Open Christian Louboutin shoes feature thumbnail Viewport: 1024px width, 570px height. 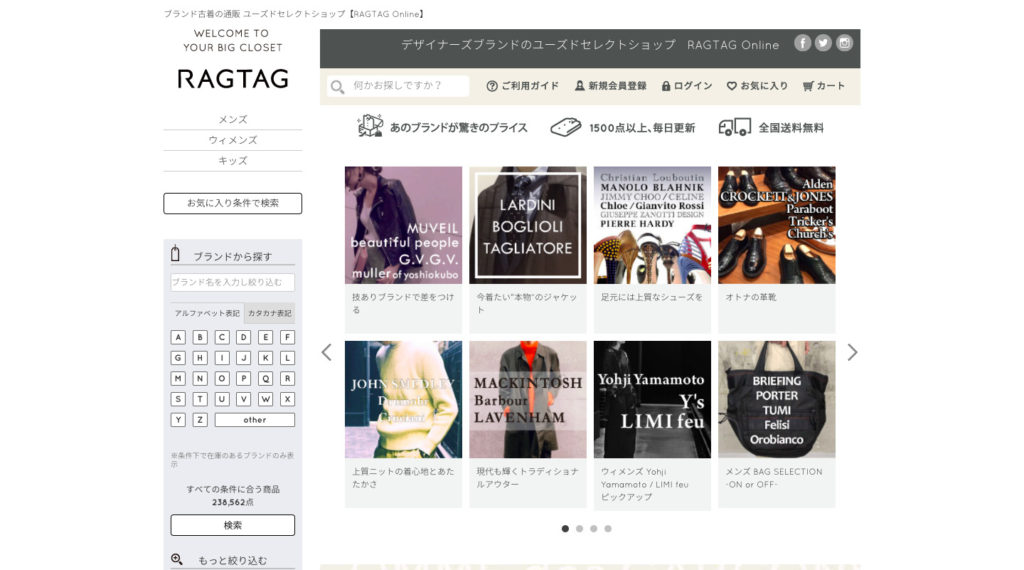click(x=652, y=225)
